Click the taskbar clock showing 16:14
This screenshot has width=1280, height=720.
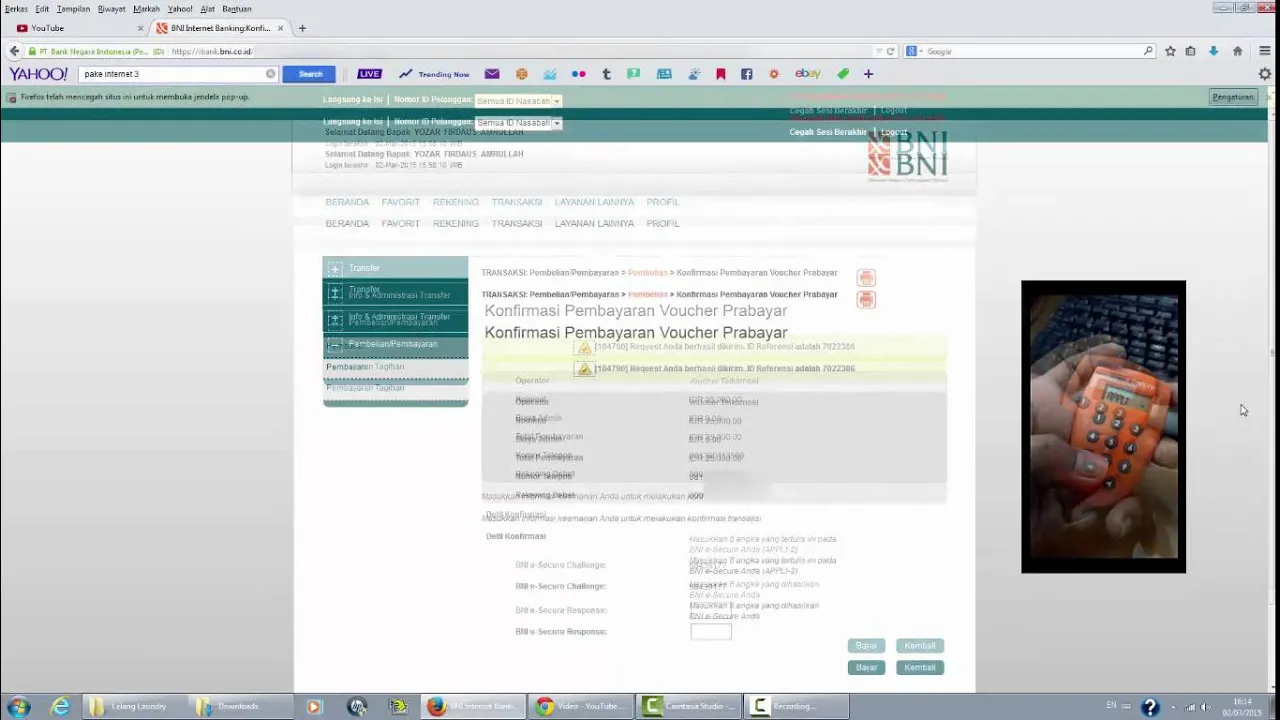coord(1242,707)
